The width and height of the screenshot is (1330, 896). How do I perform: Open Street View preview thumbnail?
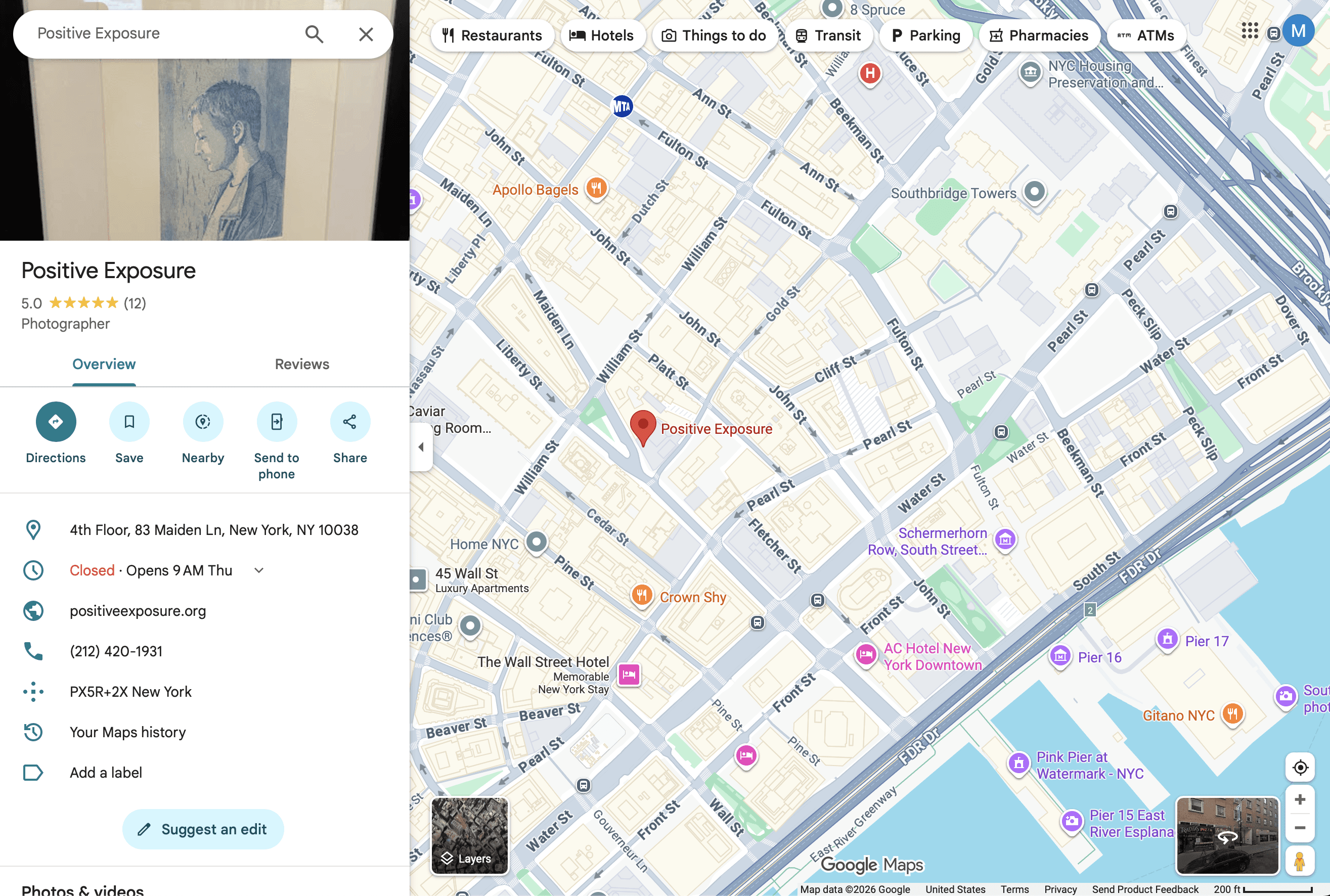[1226, 835]
